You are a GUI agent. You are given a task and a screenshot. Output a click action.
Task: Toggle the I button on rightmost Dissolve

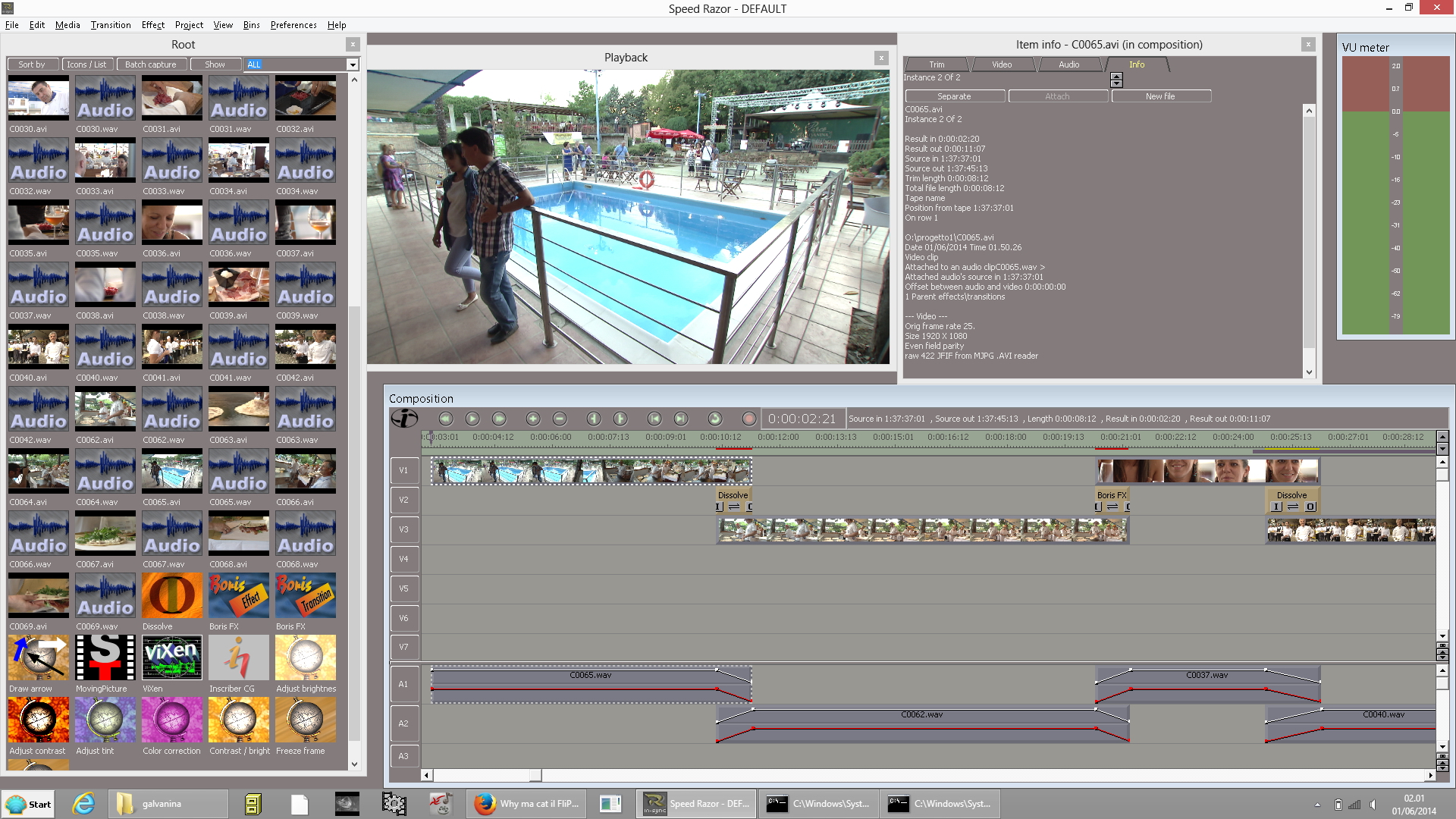[1277, 507]
